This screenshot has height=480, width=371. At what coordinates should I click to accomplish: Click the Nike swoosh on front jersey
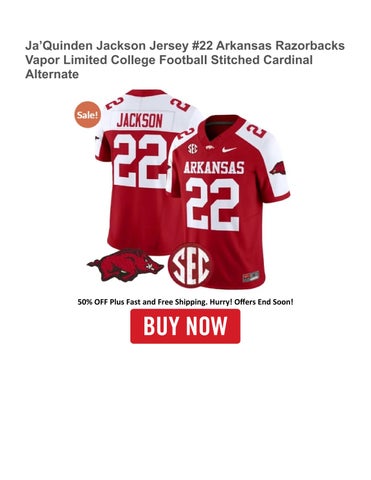click(229, 150)
